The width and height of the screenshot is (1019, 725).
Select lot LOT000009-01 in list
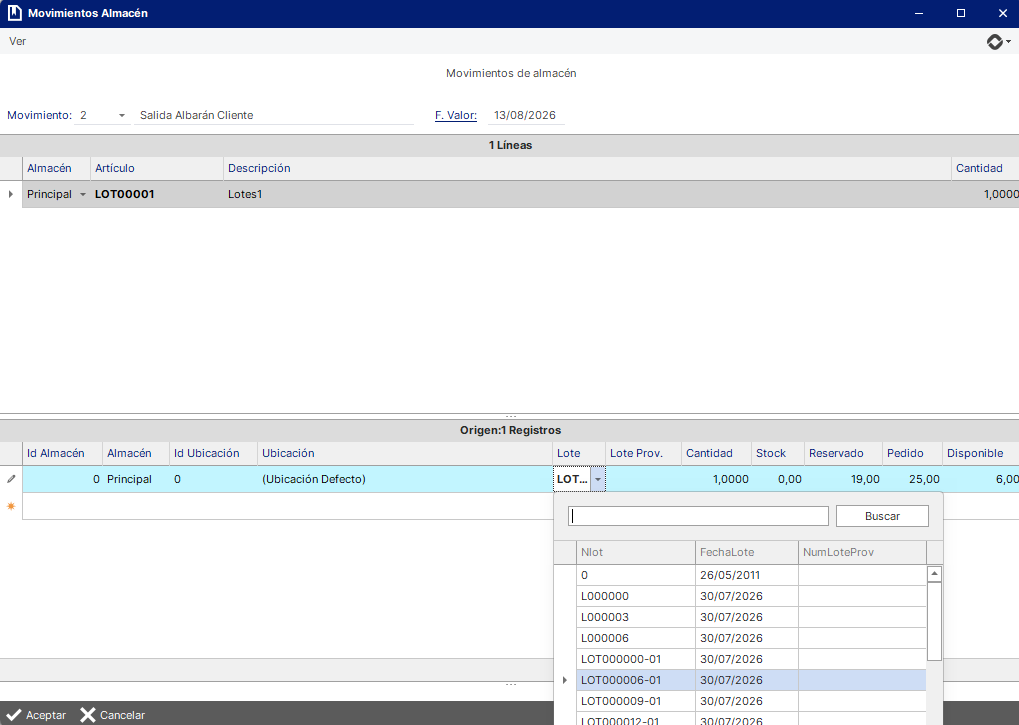(x=751, y=701)
